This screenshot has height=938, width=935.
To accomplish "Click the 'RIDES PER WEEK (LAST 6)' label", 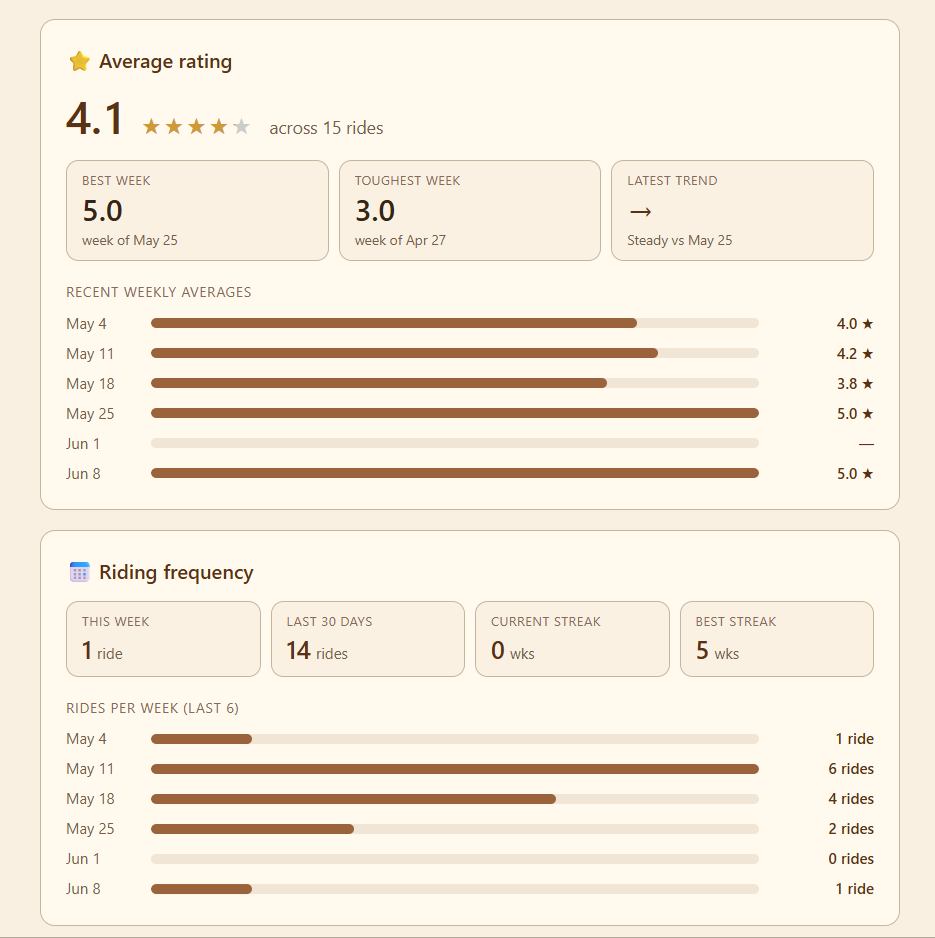I will 153,708.
